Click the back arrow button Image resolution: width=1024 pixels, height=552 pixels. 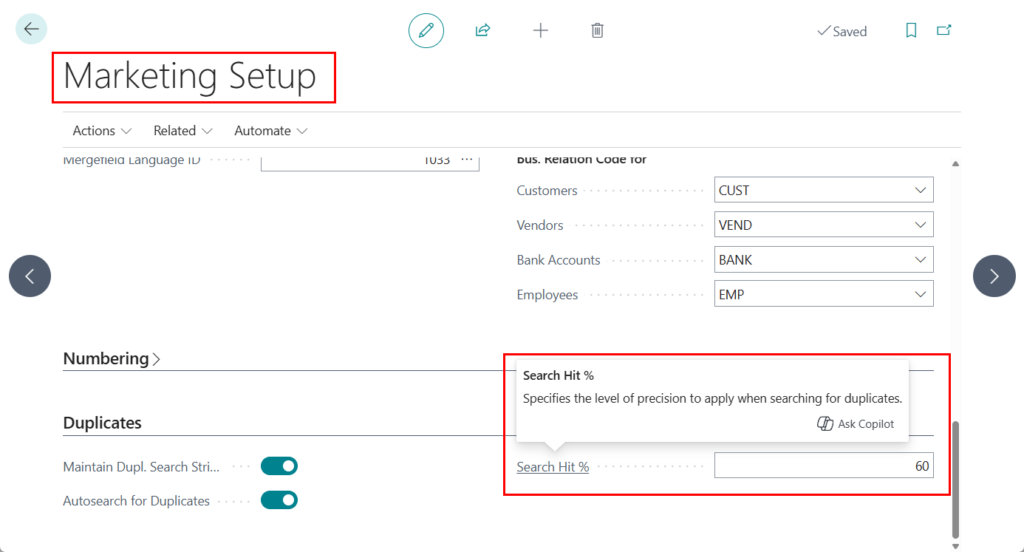[31, 29]
